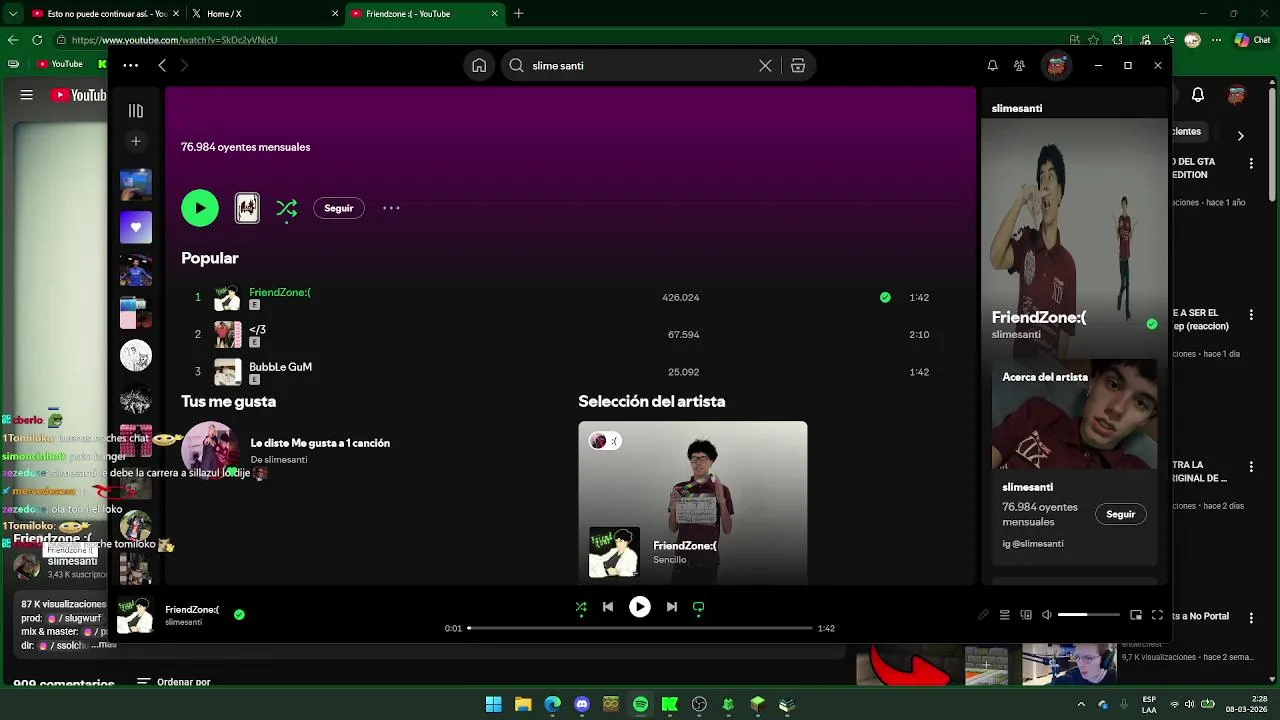Viewport: 1280px width, 720px height.
Task: Open the Browse icon in the search bar
Action: (798, 65)
